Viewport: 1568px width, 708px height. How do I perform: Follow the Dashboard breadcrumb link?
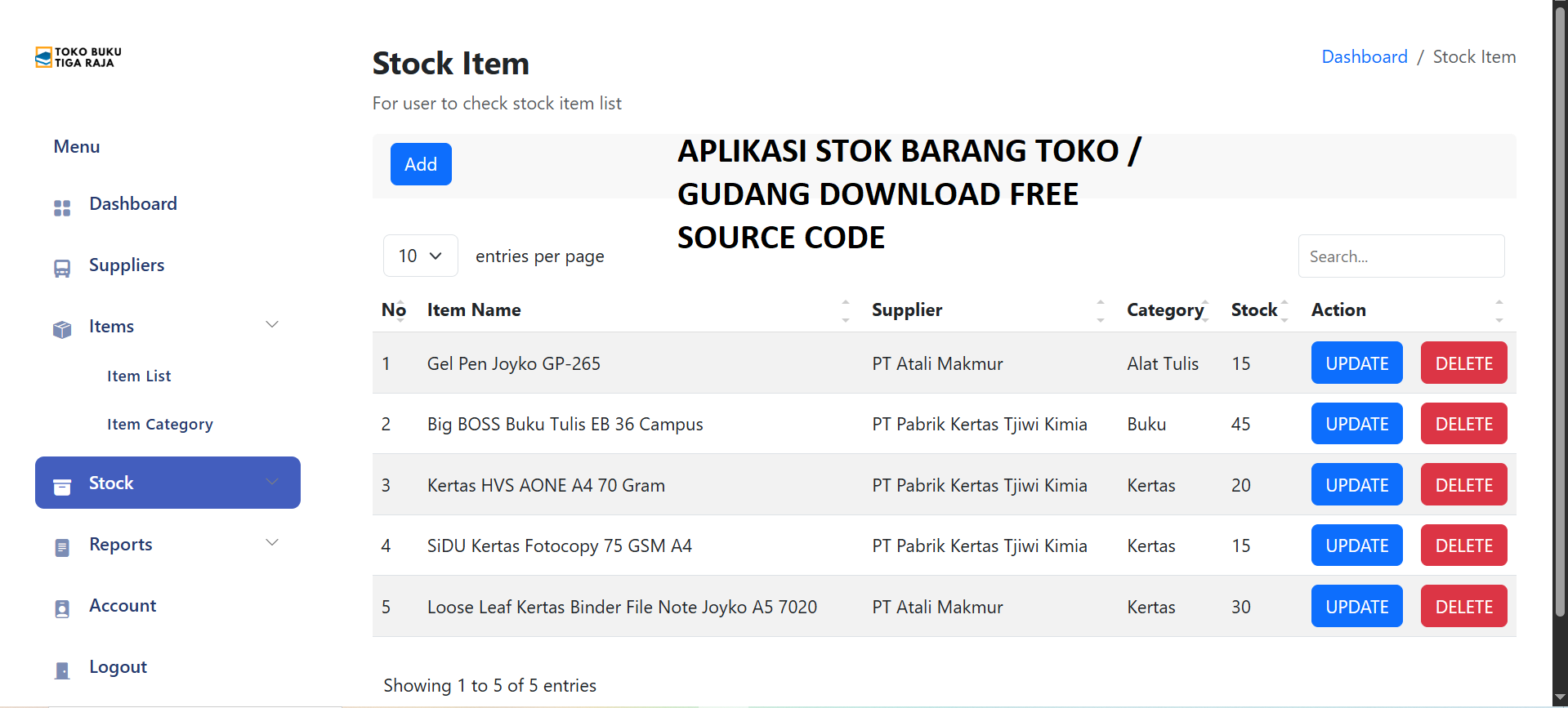tap(1365, 57)
